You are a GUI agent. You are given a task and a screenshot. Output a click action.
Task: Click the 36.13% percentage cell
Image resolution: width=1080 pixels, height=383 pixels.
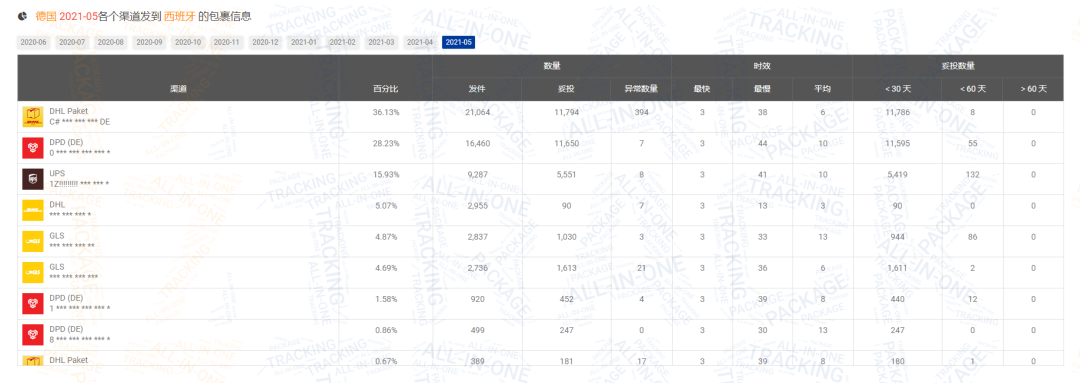pyautogui.click(x=386, y=112)
